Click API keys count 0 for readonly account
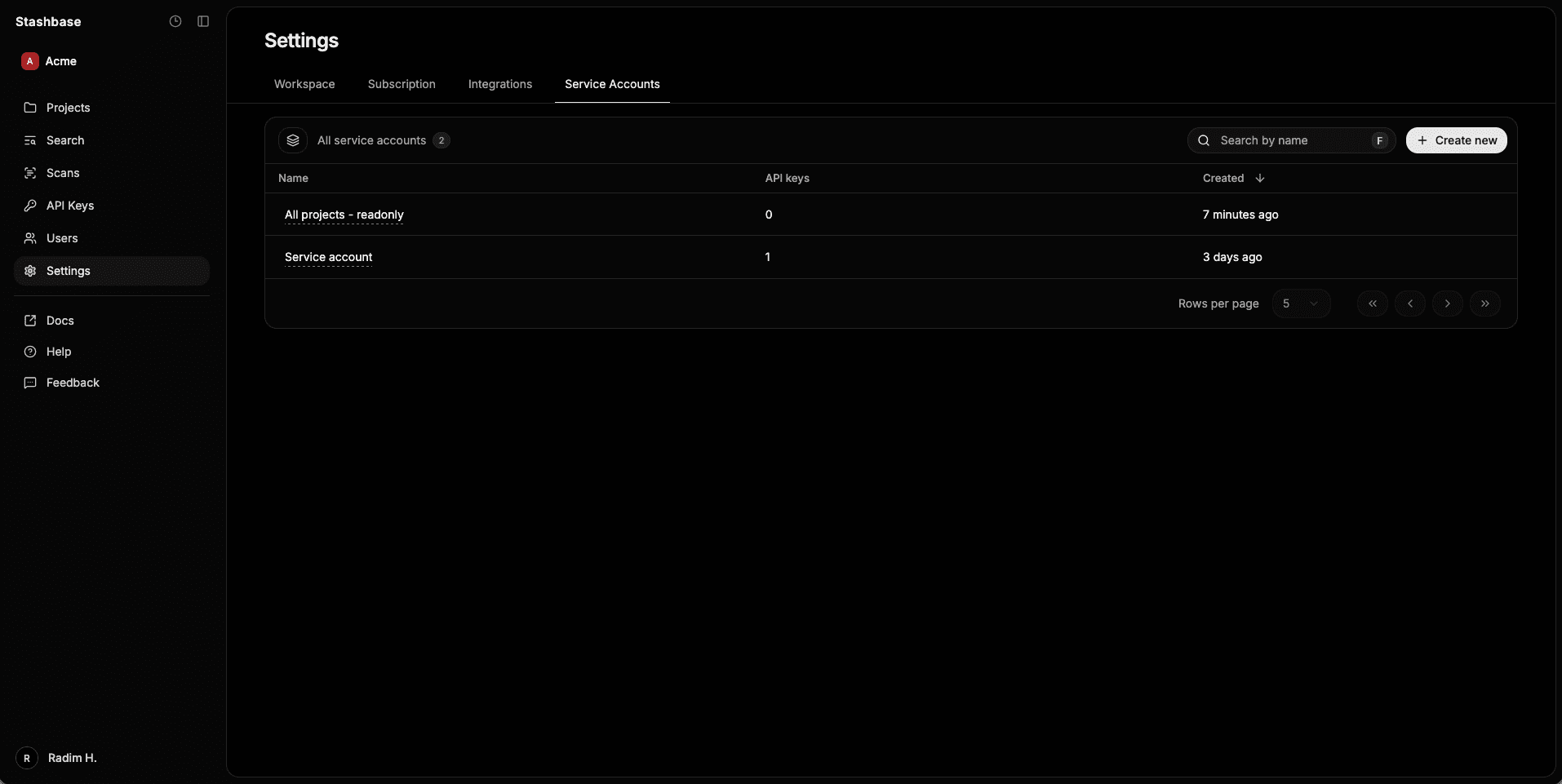 [x=769, y=215]
